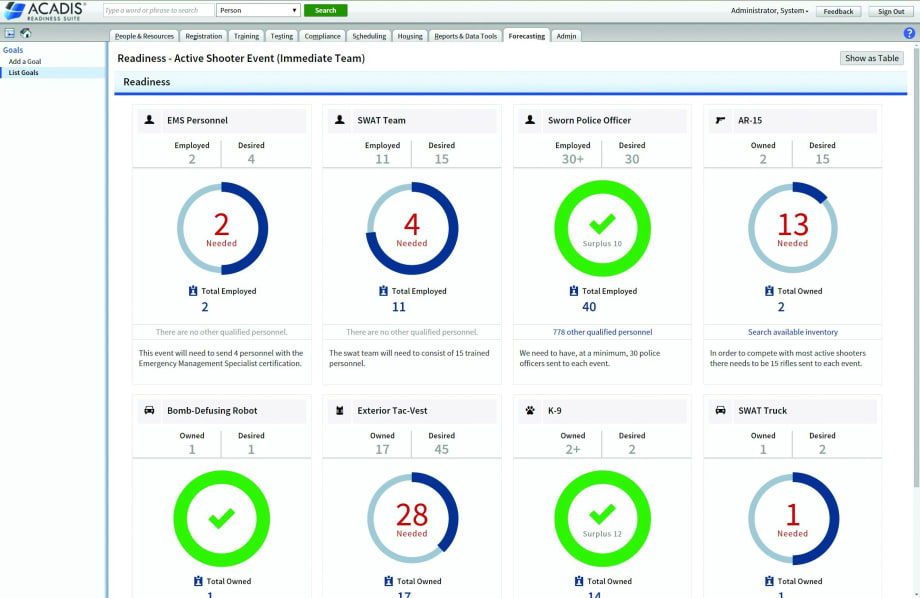Open the Reports & Data Tools tab

(x=465, y=36)
